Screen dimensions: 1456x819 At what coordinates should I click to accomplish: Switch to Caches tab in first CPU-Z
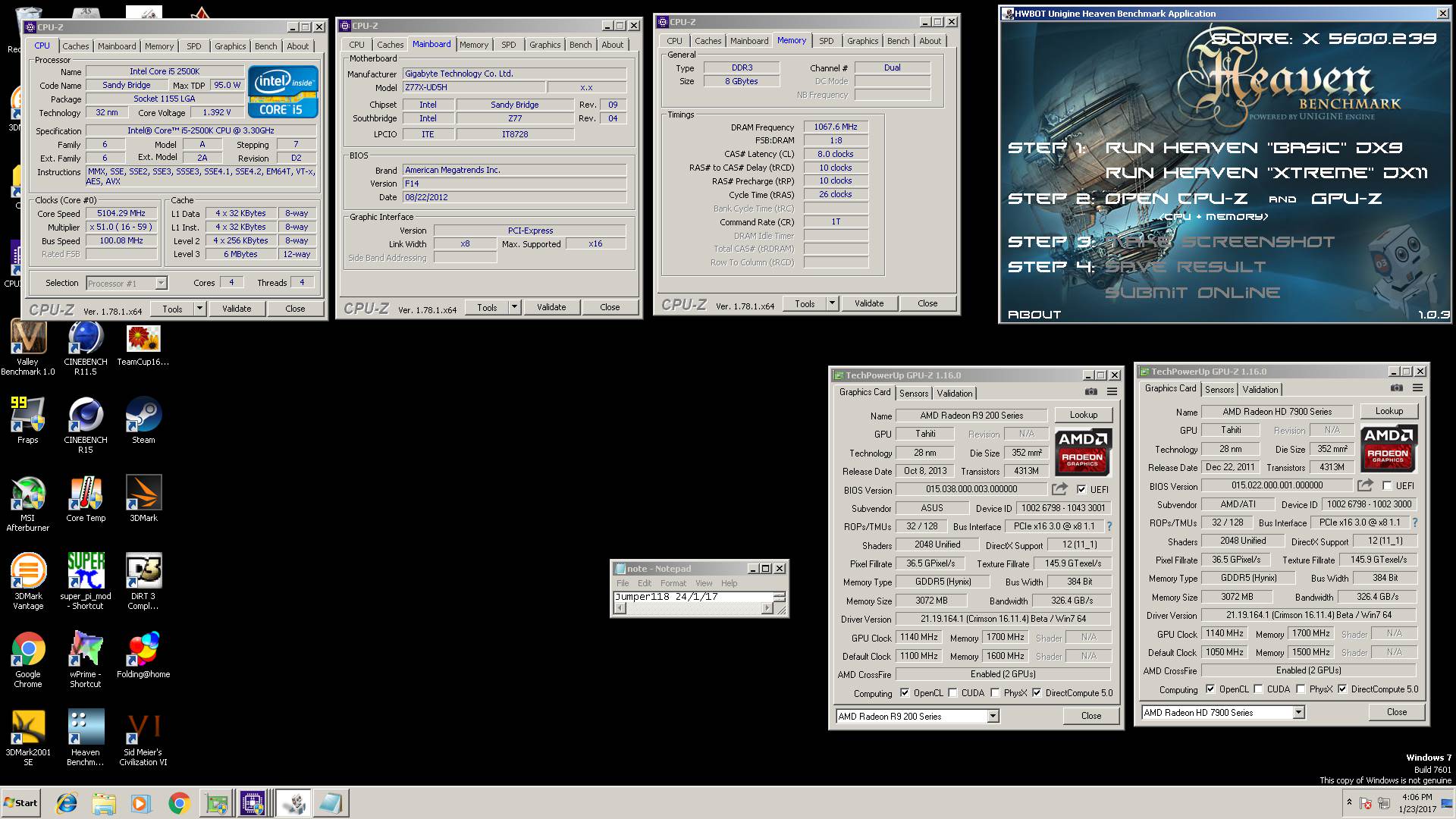coord(76,46)
